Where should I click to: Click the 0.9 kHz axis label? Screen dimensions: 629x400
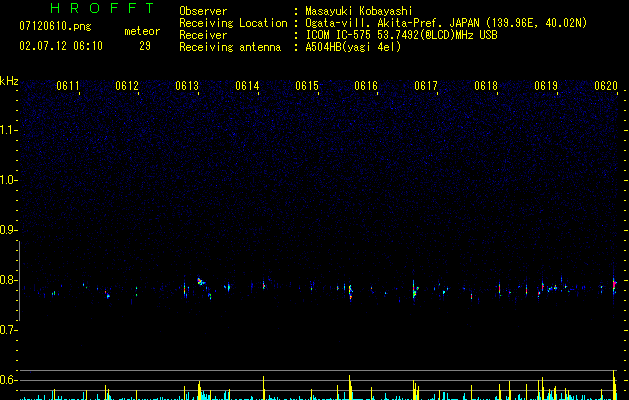pyautogui.click(x=7, y=230)
